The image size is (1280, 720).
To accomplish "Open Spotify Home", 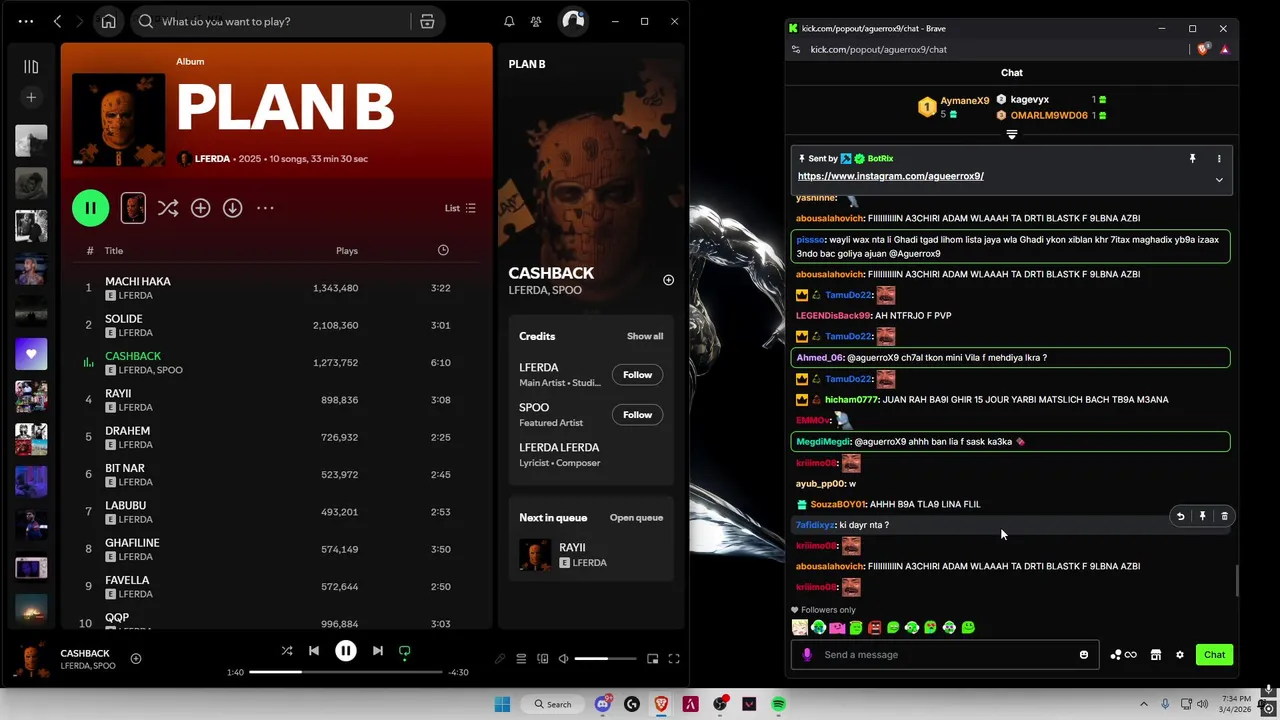I will pos(108,21).
